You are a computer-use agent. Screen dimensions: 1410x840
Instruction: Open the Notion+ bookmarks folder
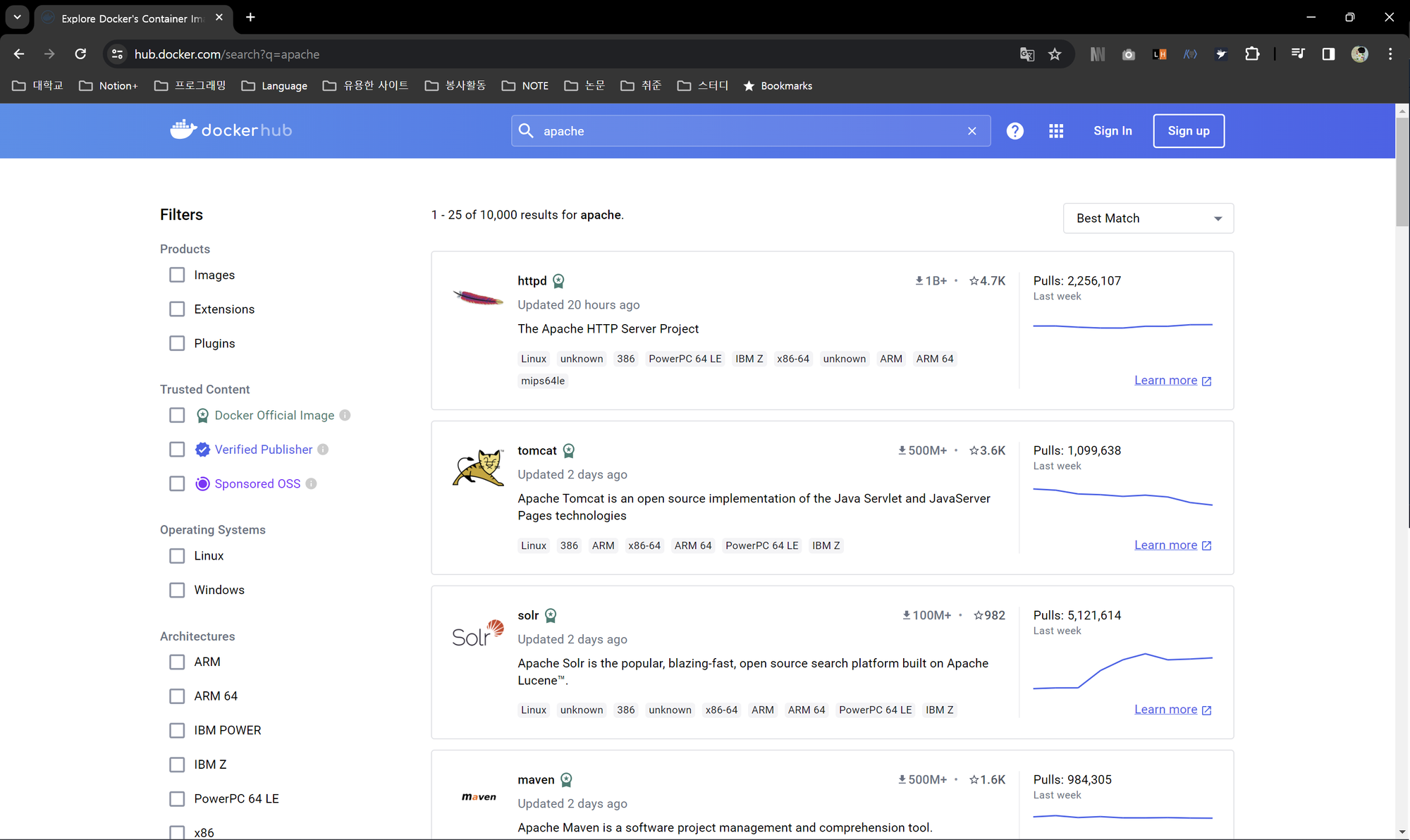pyautogui.click(x=109, y=85)
